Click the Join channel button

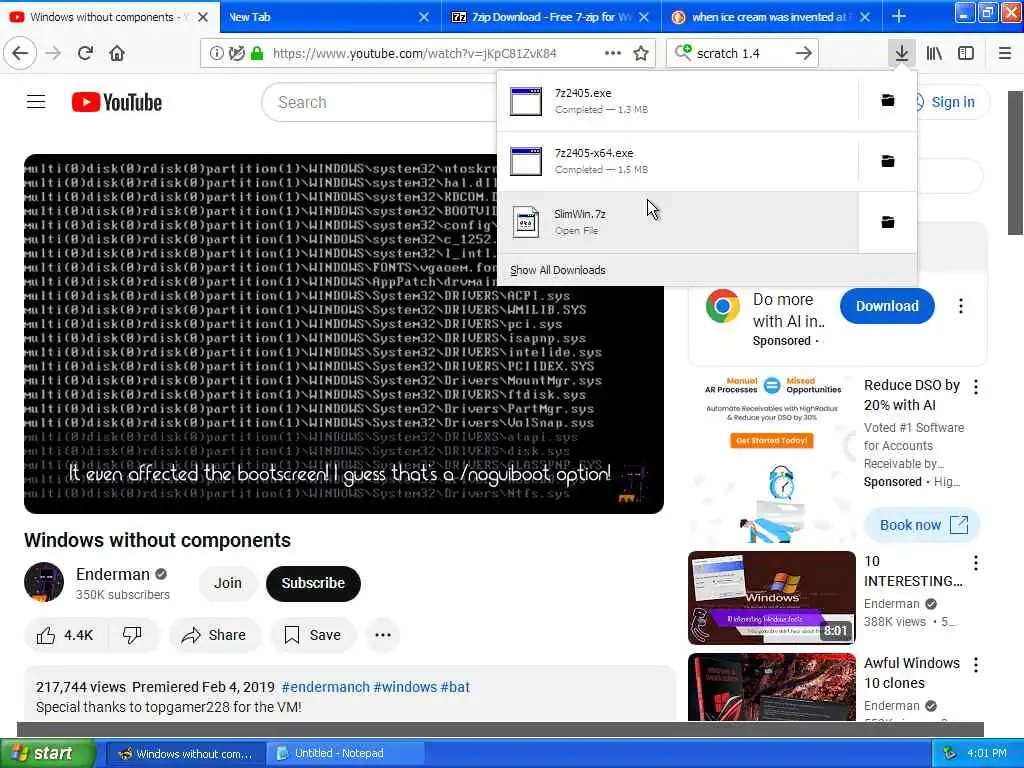tap(227, 583)
